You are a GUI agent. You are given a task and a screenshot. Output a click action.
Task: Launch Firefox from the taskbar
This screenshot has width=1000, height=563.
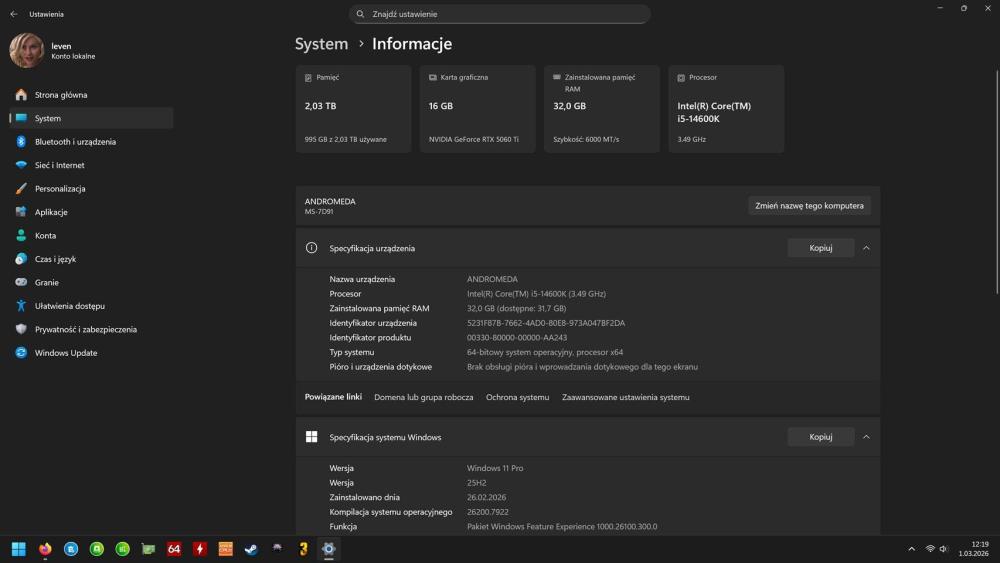point(45,549)
